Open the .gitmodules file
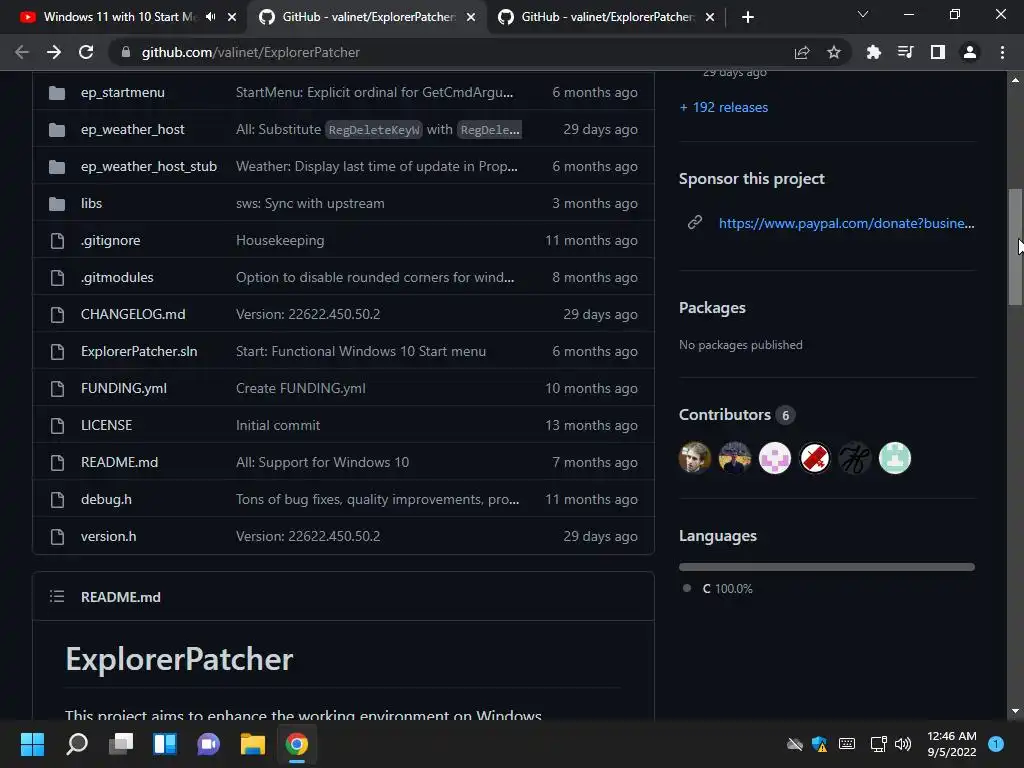Image resolution: width=1024 pixels, height=768 pixels. (x=117, y=278)
